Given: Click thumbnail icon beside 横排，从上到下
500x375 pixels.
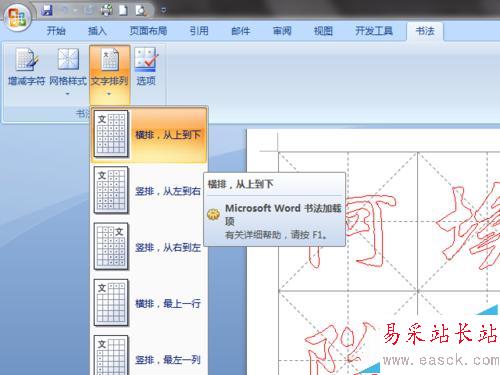Looking at the screenshot, I should tap(111, 134).
